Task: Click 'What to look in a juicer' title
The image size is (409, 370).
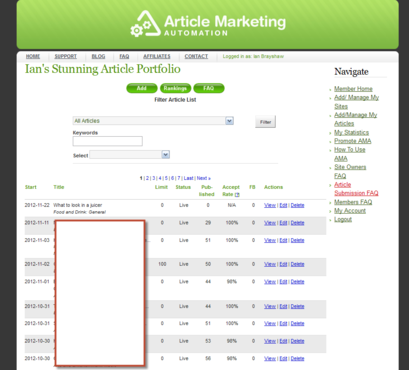Action: 78,205
